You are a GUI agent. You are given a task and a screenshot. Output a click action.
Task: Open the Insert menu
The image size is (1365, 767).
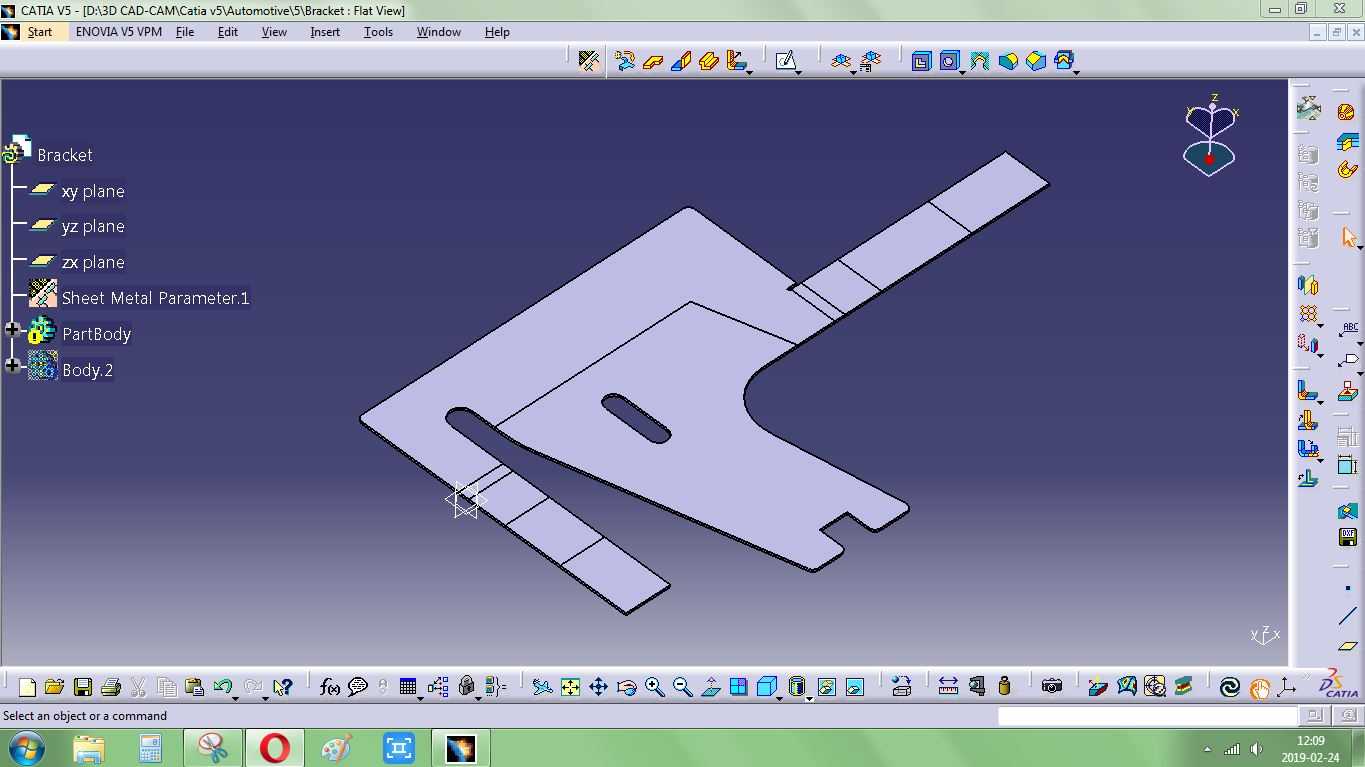click(325, 32)
